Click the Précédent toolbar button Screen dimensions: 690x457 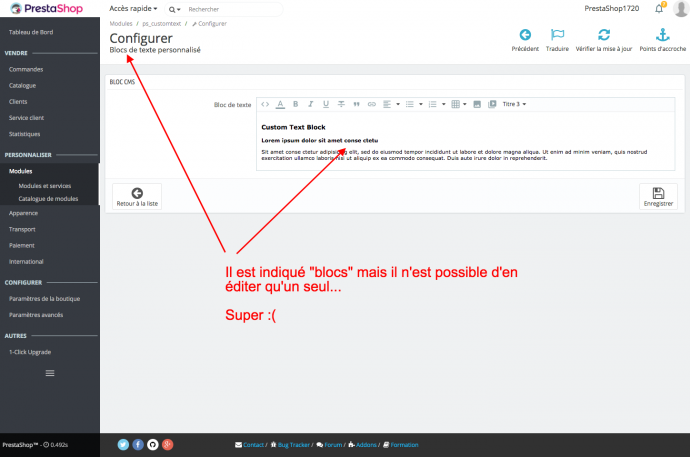click(525, 40)
